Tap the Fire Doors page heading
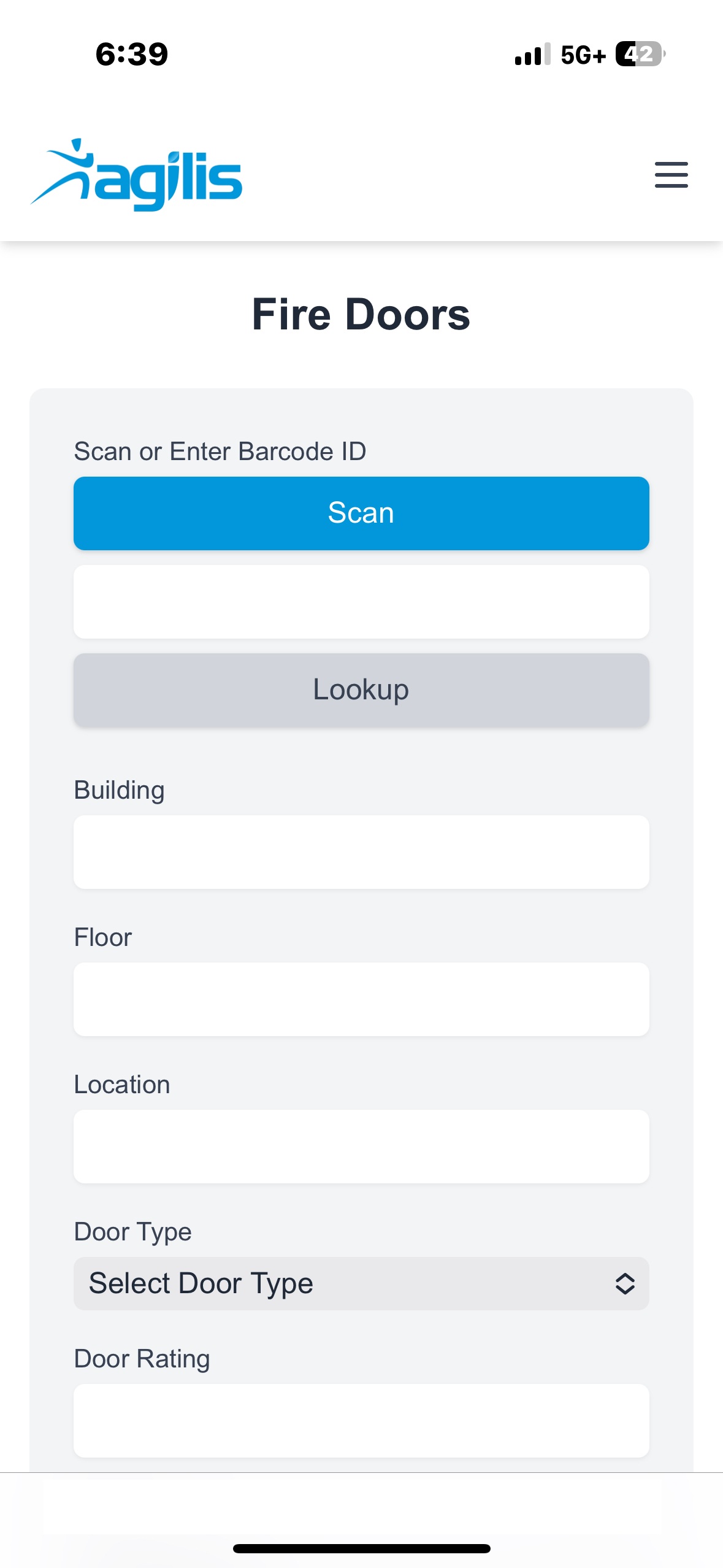The height and width of the screenshot is (1568, 723). [x=361, y=314]
